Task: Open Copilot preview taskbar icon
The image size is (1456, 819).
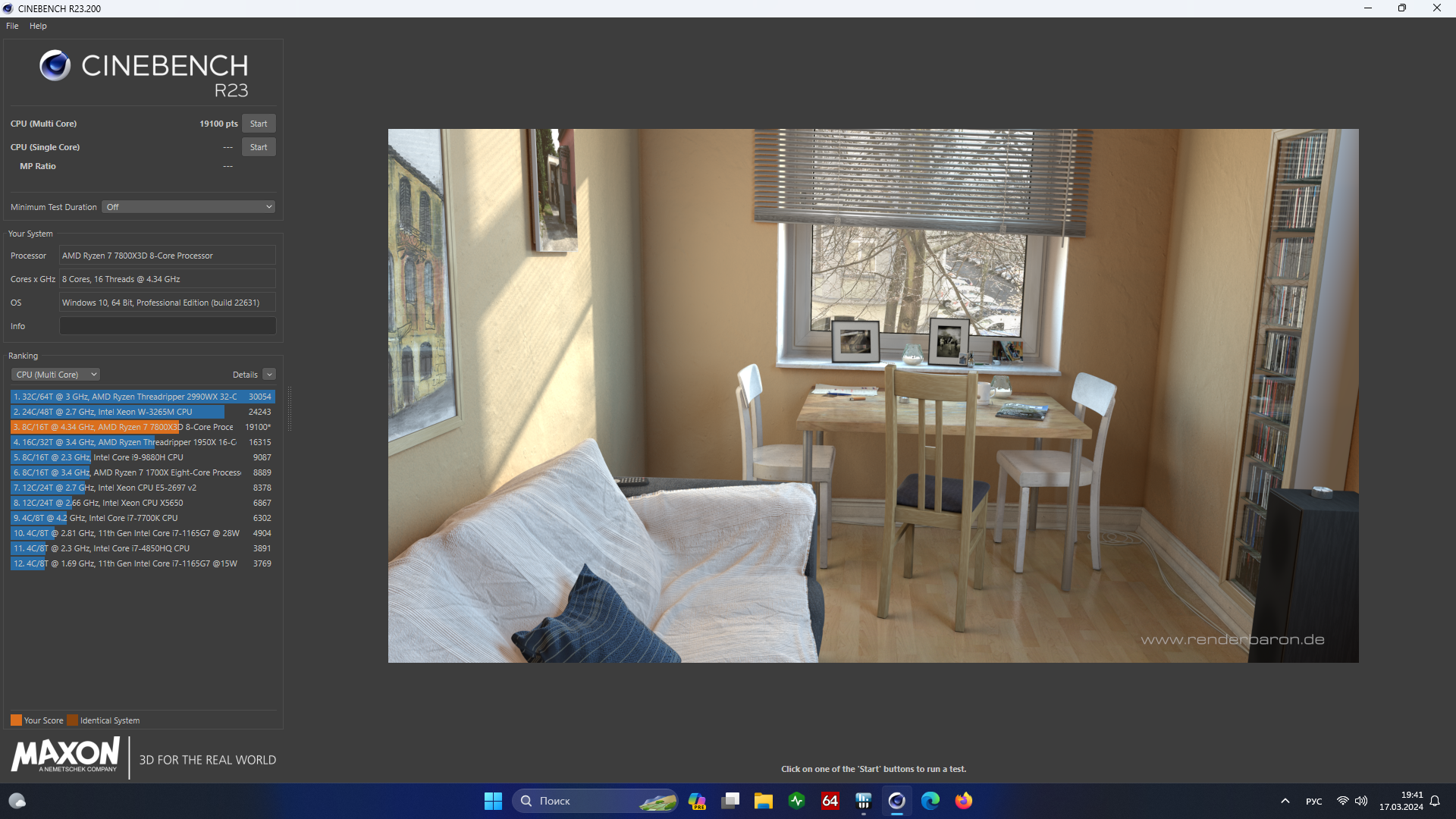Action: [697, 801]
